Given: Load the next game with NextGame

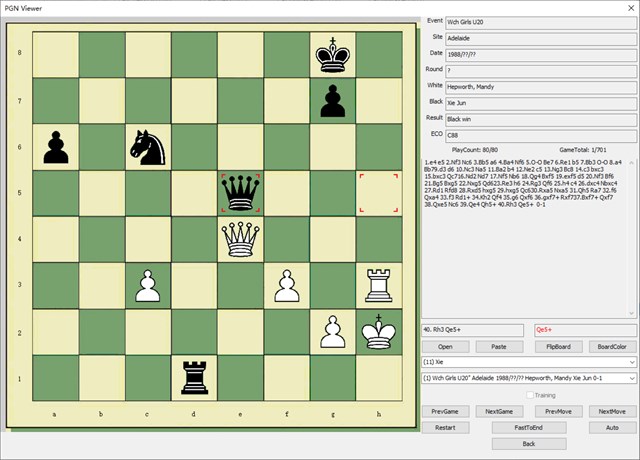Looking at the screenshot, I should coord(499,411).
